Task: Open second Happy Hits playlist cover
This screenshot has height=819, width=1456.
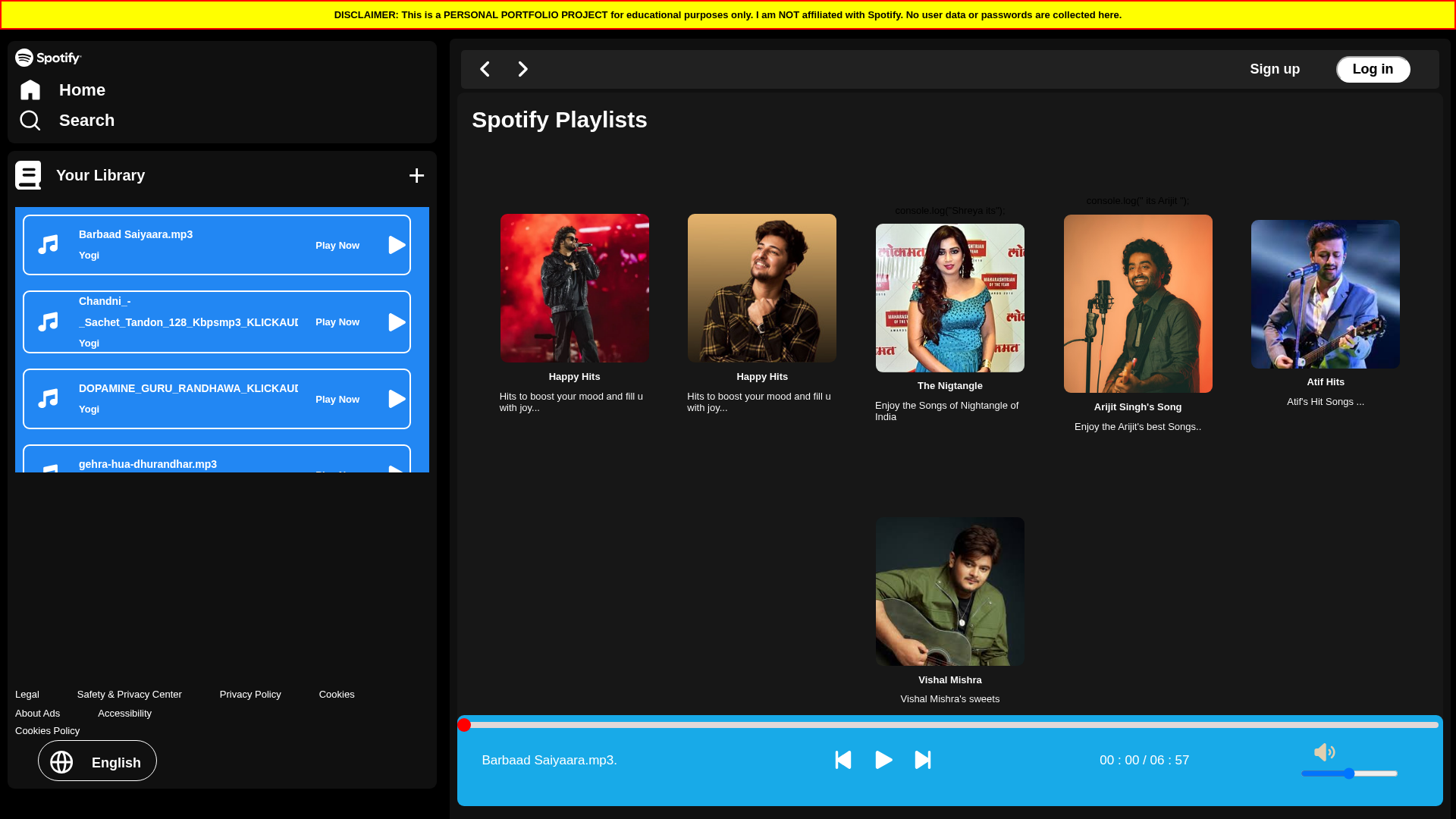Action: [762, 288]
